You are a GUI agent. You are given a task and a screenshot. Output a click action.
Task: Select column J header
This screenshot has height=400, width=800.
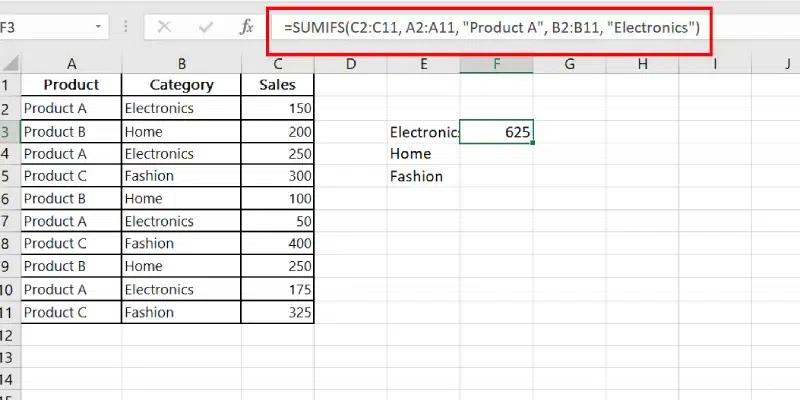[x=786, y=64]
